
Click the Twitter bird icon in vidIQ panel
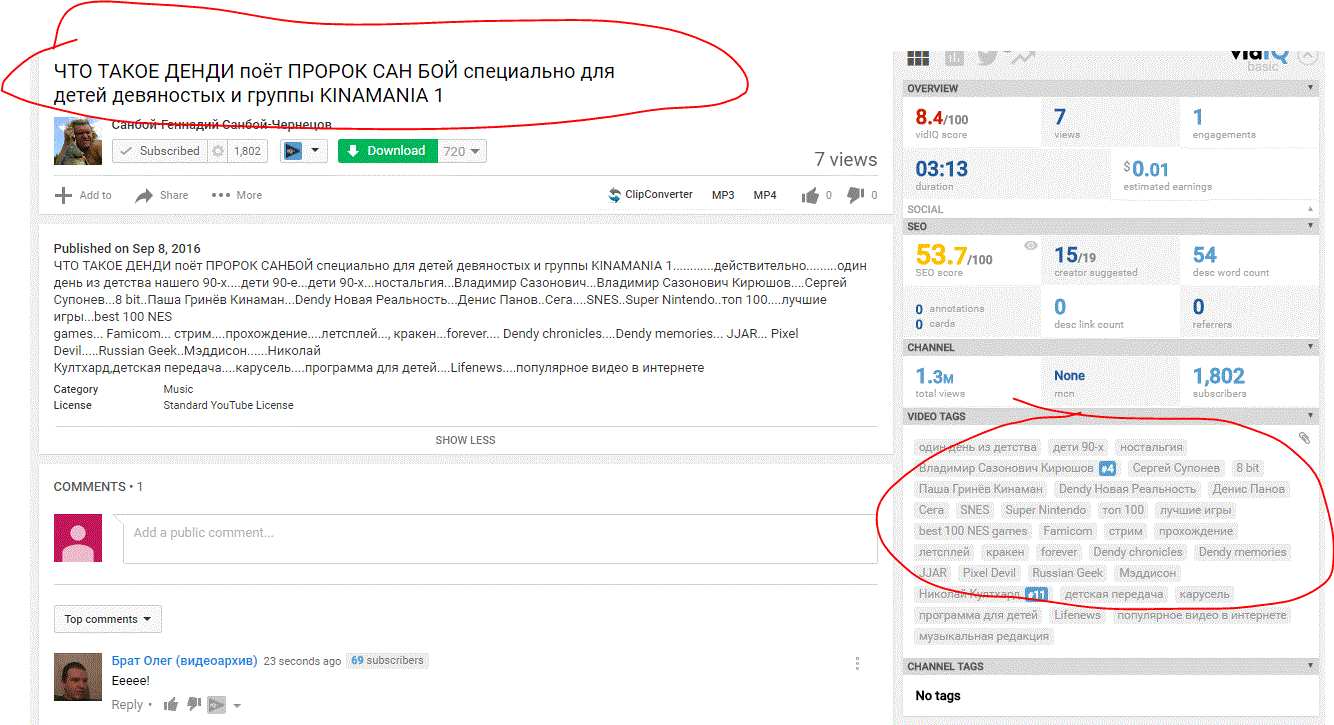tap(989, 58)
